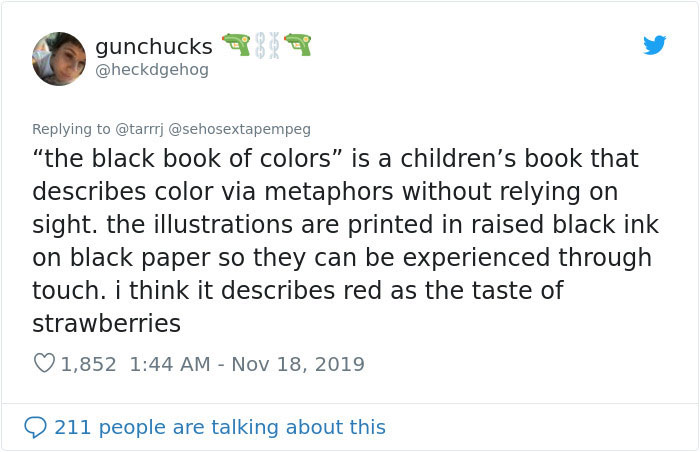Open replies via the speech bubble icon

point(35,427)
